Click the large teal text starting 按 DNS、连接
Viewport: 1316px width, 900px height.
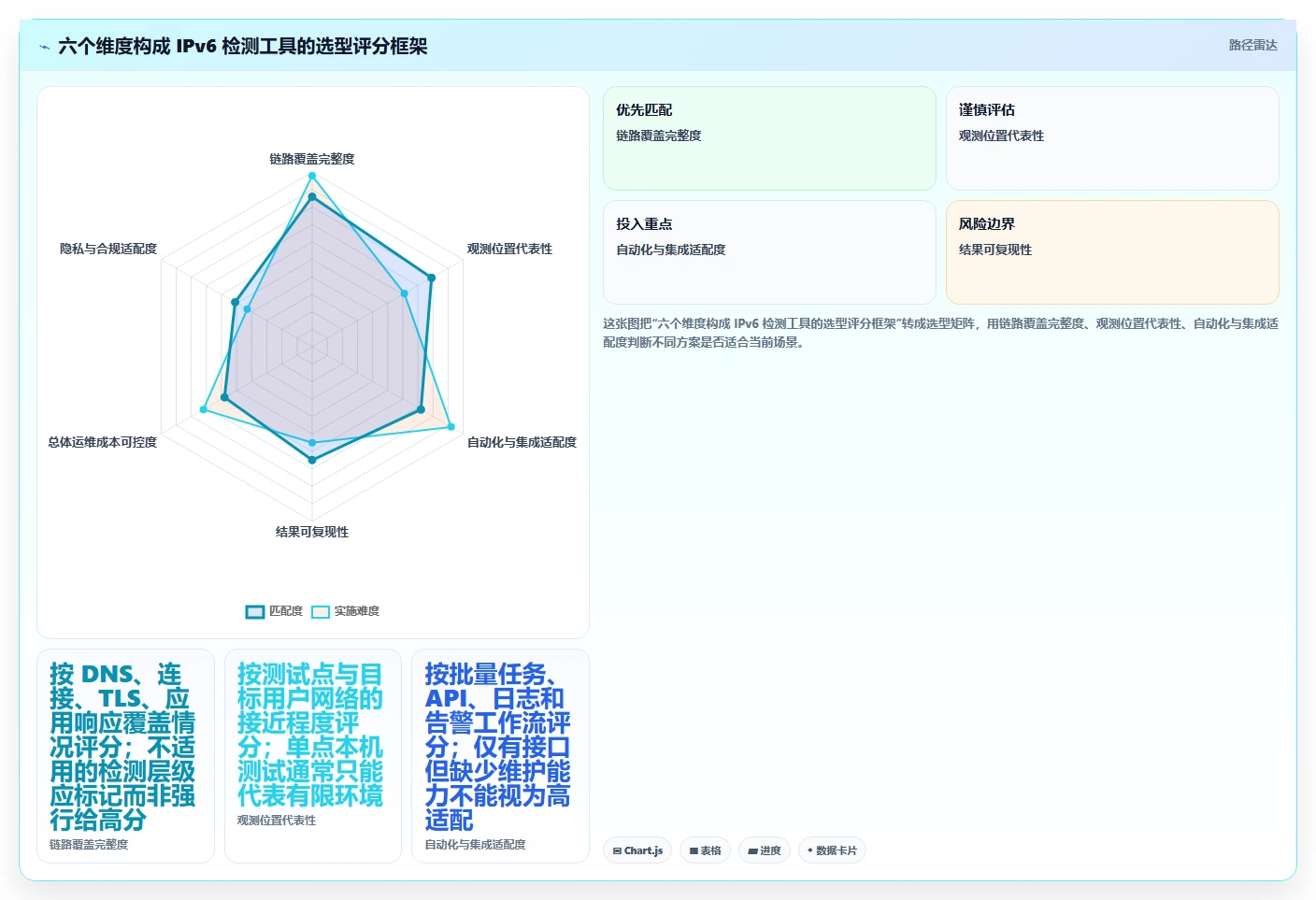click(x=122, y=747)
